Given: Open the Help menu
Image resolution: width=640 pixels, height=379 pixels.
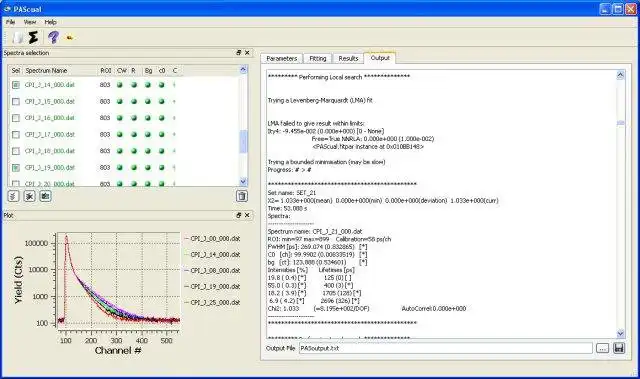Looking at the screenshot, I should 51,22.
